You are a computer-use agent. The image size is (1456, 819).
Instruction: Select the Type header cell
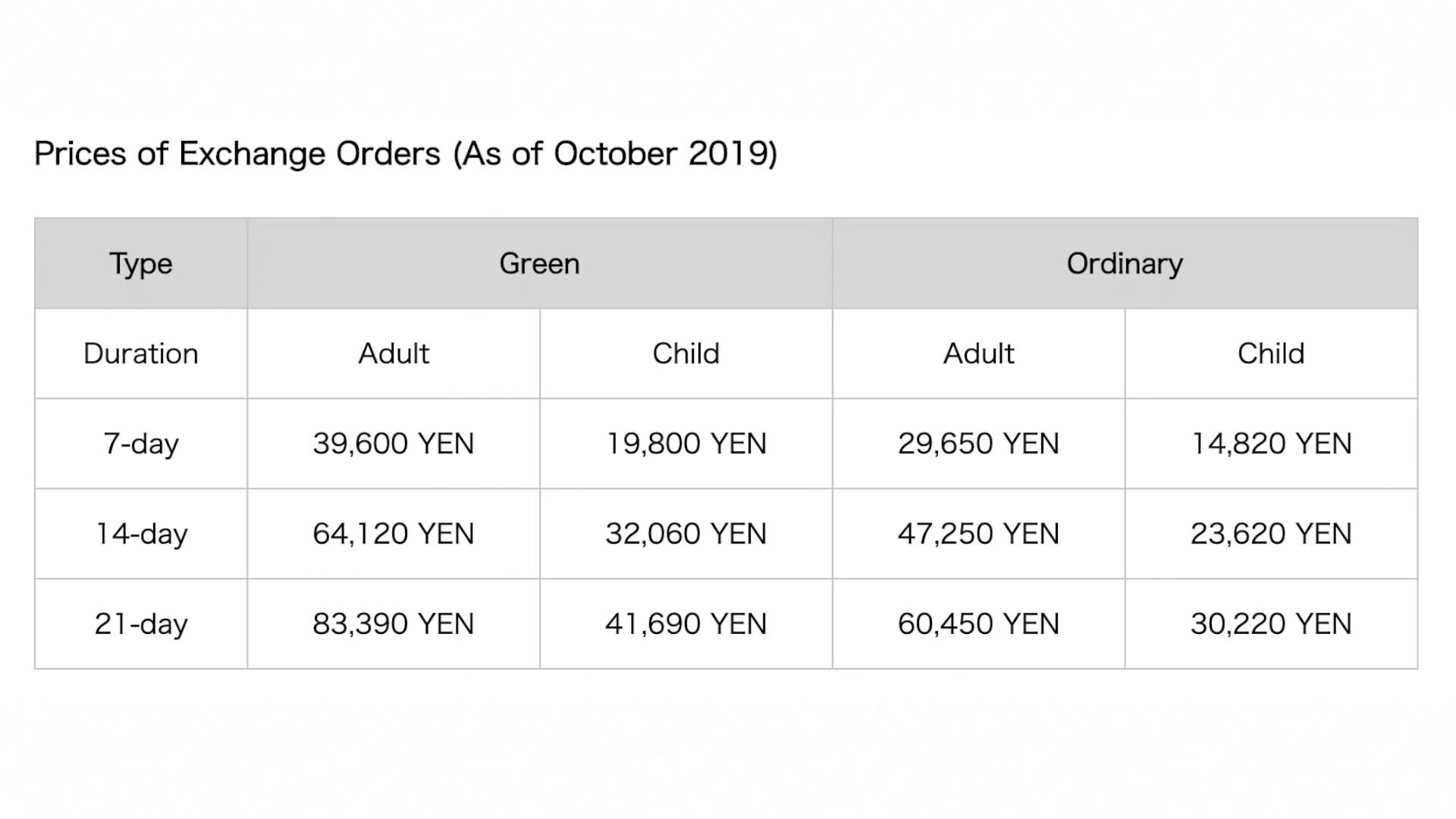click(x=141, y=263)
